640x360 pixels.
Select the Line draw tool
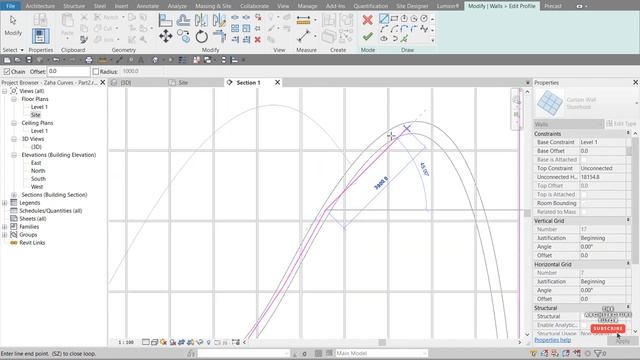(384, 18)
